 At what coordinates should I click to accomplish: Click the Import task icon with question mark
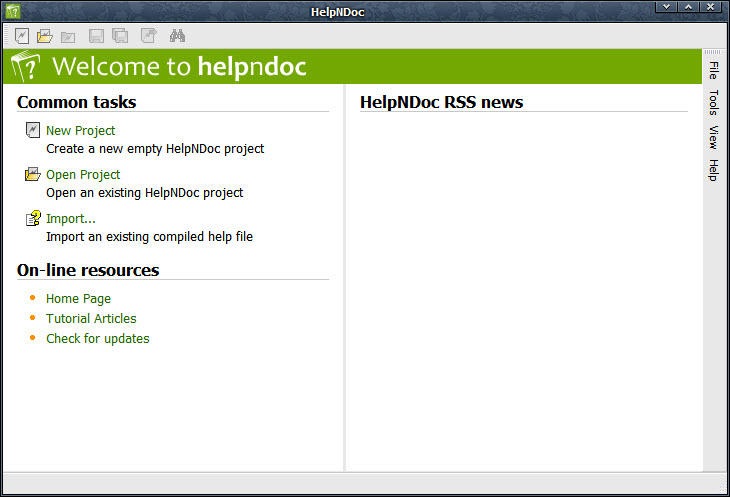click(x=32, y=218)
